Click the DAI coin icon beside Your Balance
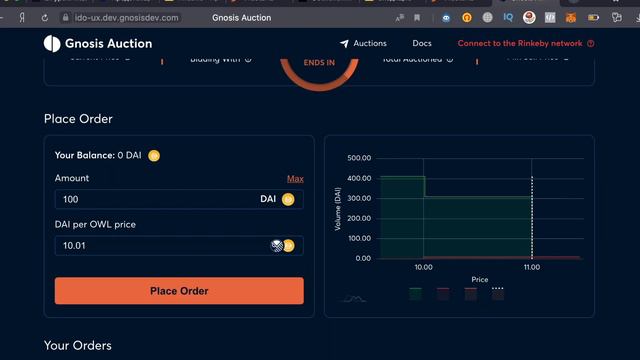 (x=154, y=156)
